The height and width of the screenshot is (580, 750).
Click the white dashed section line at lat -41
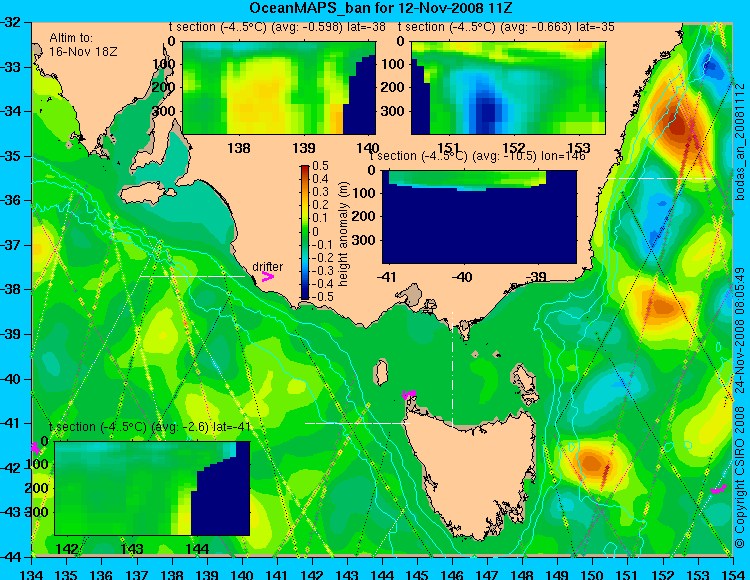click(357, 423)
